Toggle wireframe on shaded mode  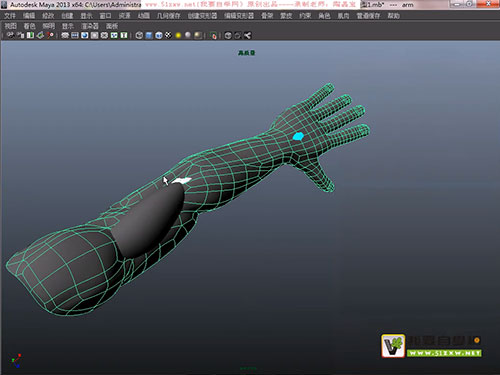pyautogui.click(x=159, y=35)
